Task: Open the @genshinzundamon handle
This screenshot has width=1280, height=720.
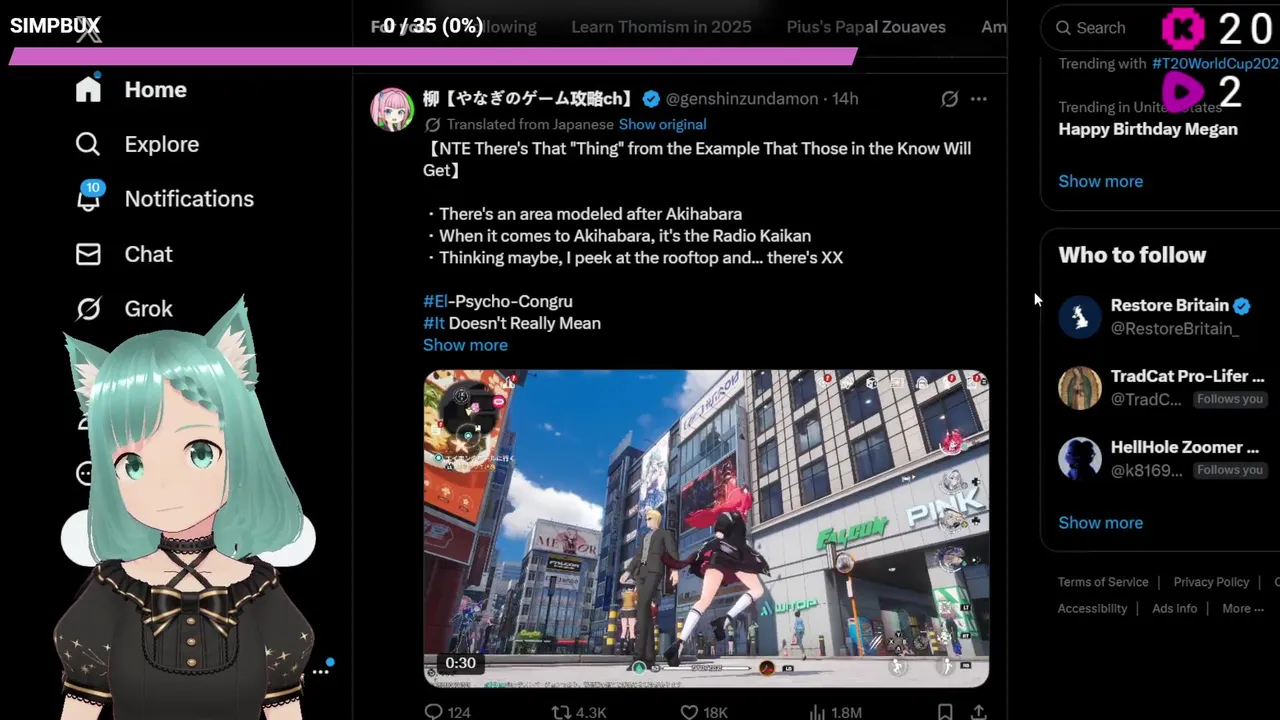Action: pyautogui.click(x=741, y=99)
